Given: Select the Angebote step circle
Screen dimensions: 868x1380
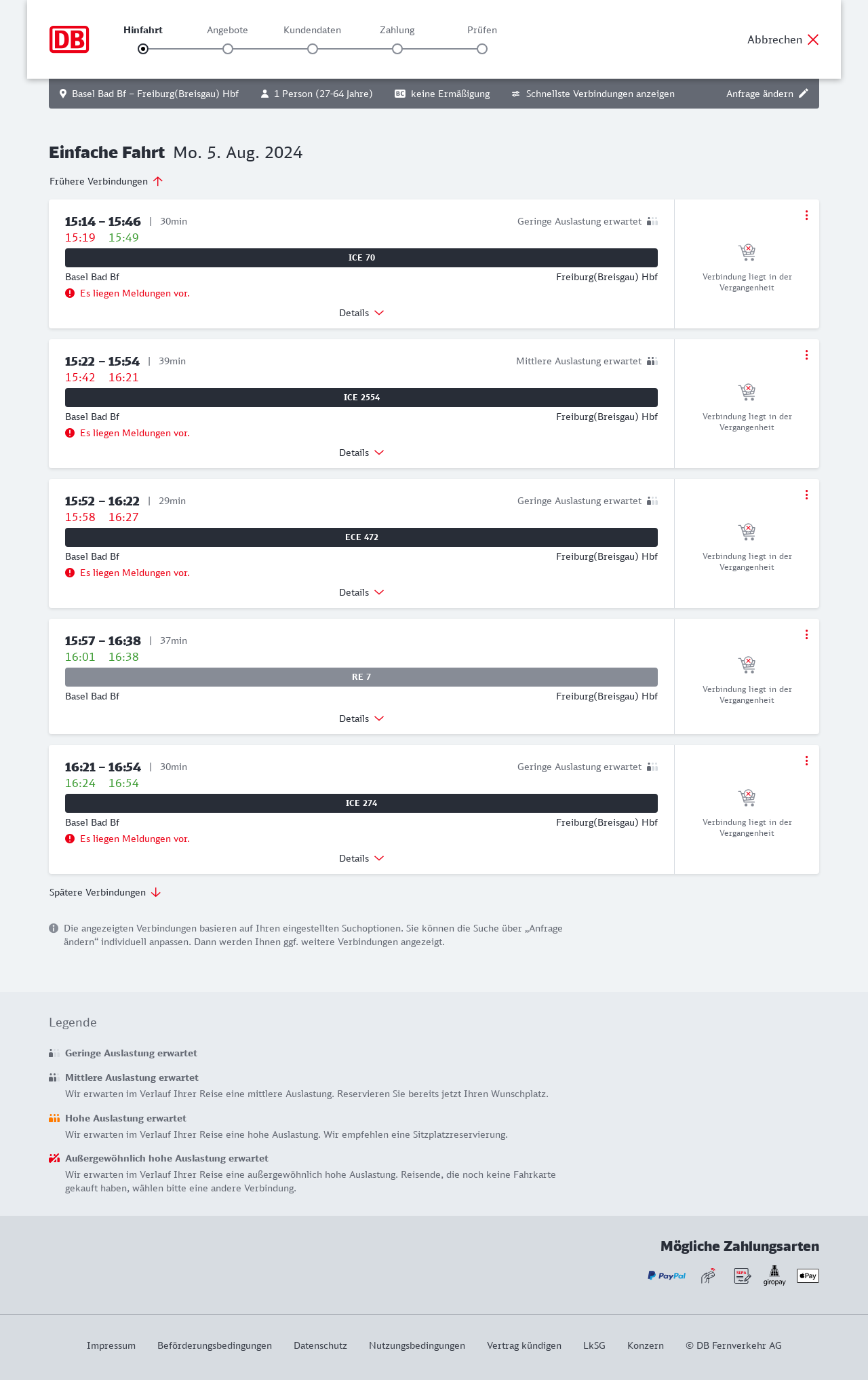Looking at the screenshot, I should pos(228,49).
